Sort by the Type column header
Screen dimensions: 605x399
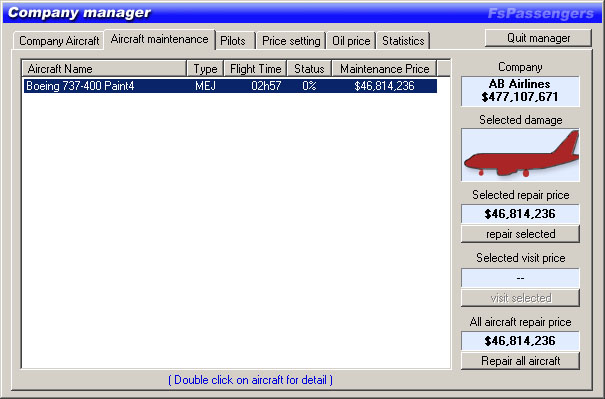205,69
